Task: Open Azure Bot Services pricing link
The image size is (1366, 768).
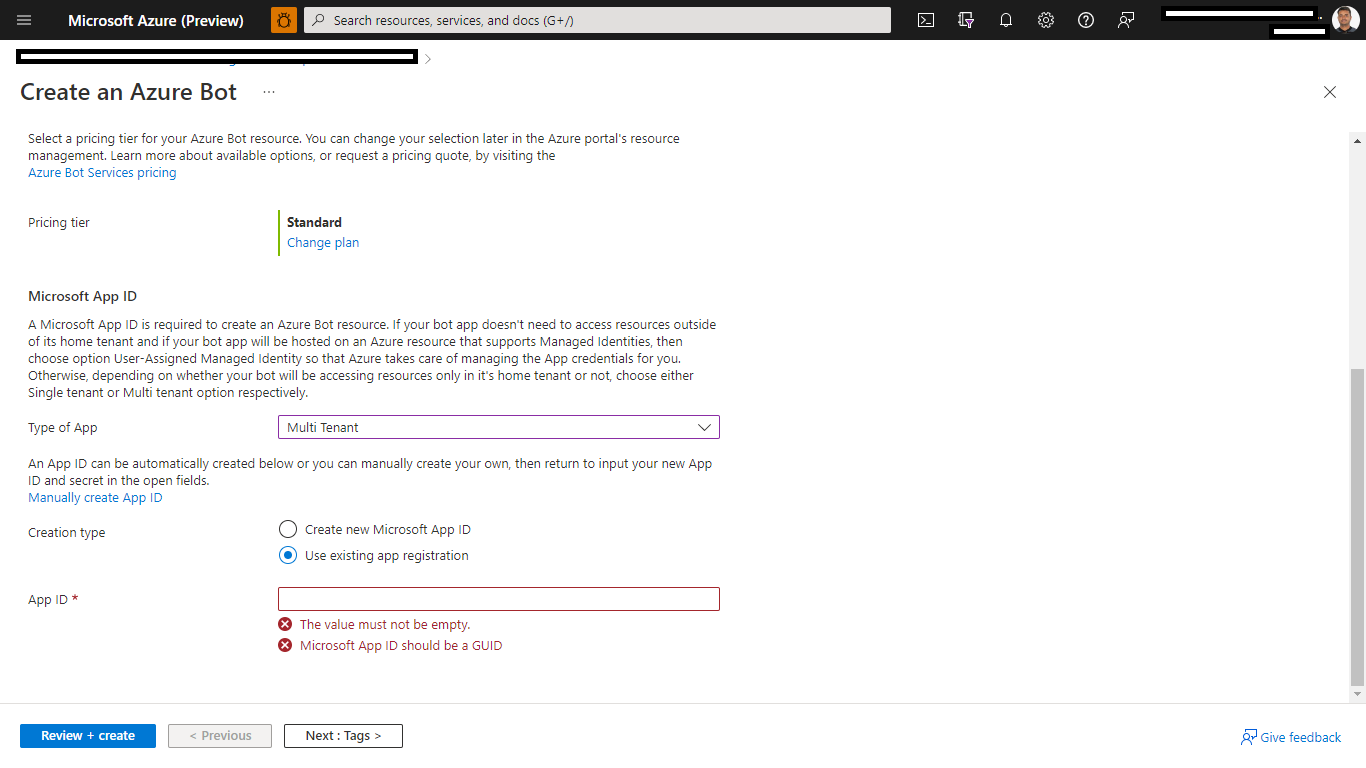Action: [102, 173]
